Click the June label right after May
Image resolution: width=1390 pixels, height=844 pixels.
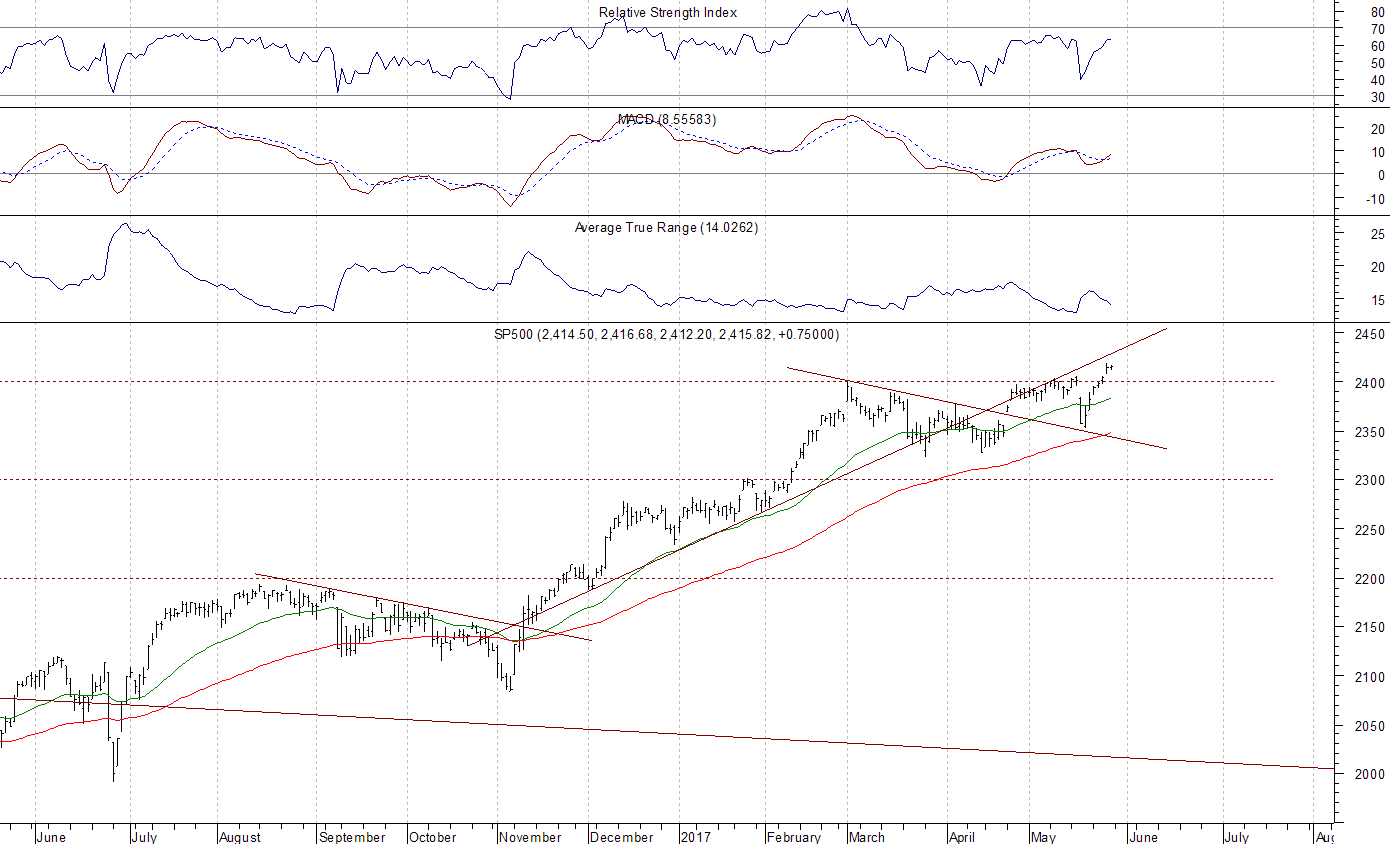click(x=1144, y=837)
